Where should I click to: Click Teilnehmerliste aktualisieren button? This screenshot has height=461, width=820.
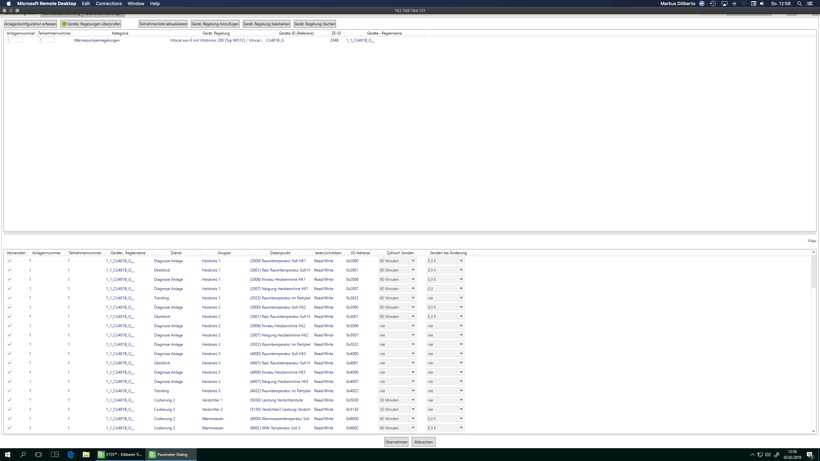pos(163,24)
